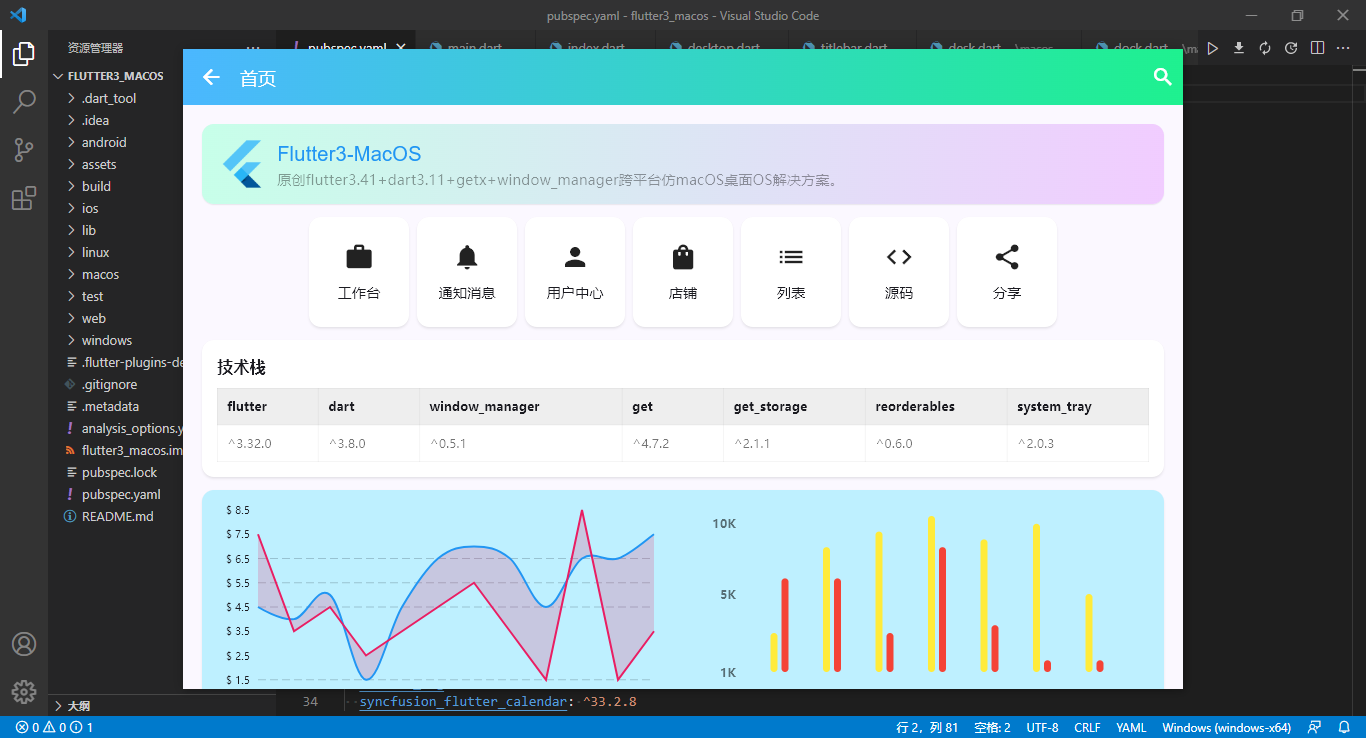Viewport: 1366px width, 738px height.
Task: Click the back arrow beside 首页
Action: point(211,77)
